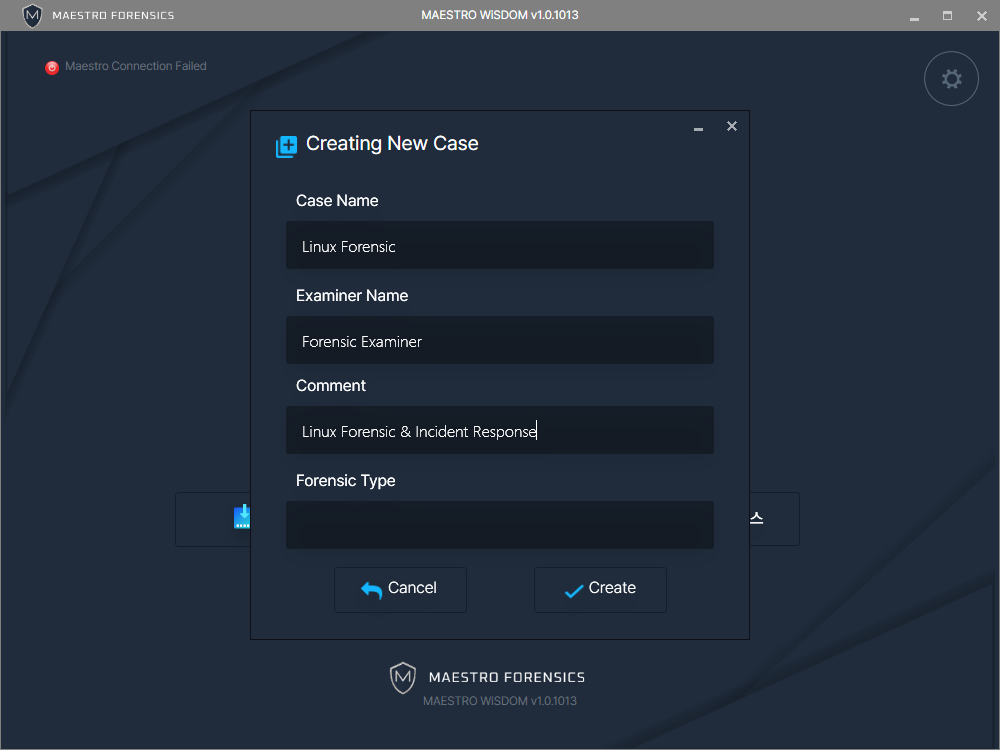This screenshot has width=1000, height=750.
Task: Click the red connection failed status icon
Action: point(52,68)
